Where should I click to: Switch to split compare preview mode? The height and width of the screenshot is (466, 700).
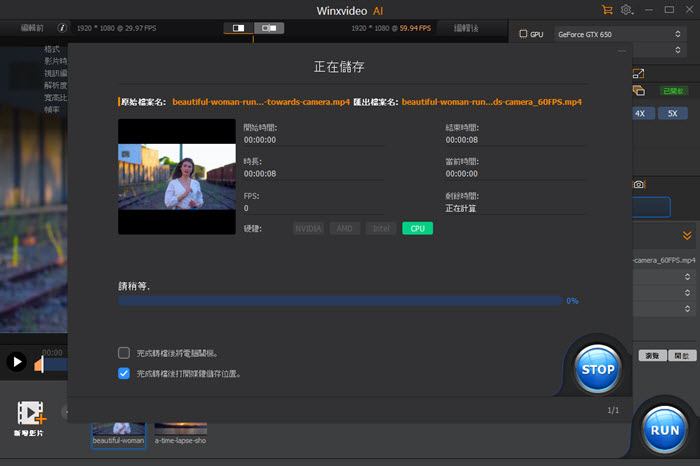click(269, 28)
